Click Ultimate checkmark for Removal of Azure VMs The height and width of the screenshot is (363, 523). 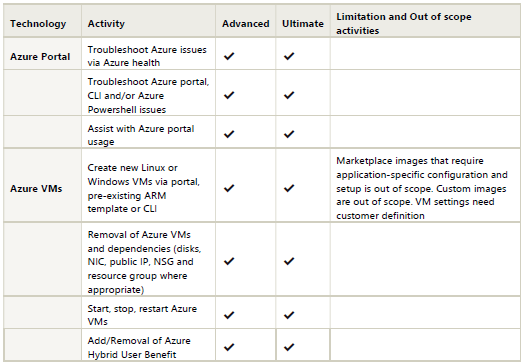coord(289,261)
